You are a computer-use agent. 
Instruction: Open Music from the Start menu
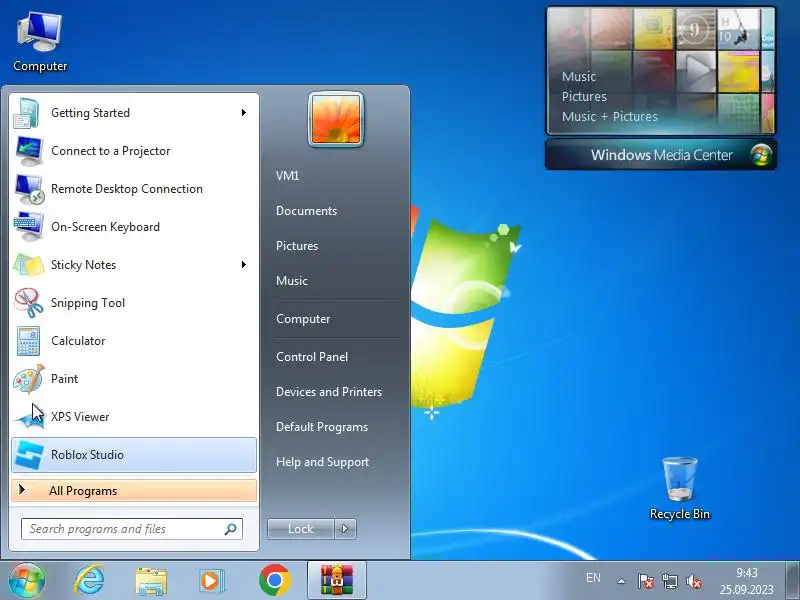point(292,281)
